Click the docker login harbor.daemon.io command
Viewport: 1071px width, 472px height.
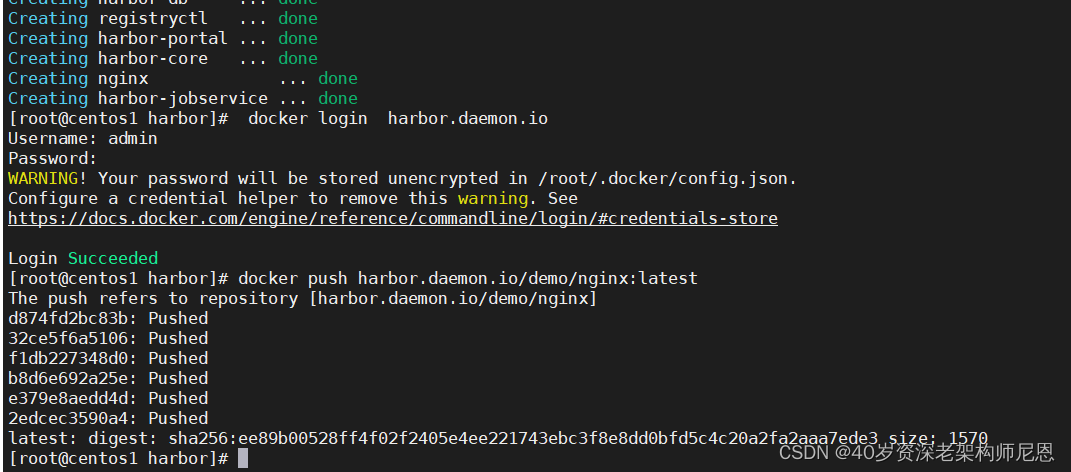tap(398, 119)
